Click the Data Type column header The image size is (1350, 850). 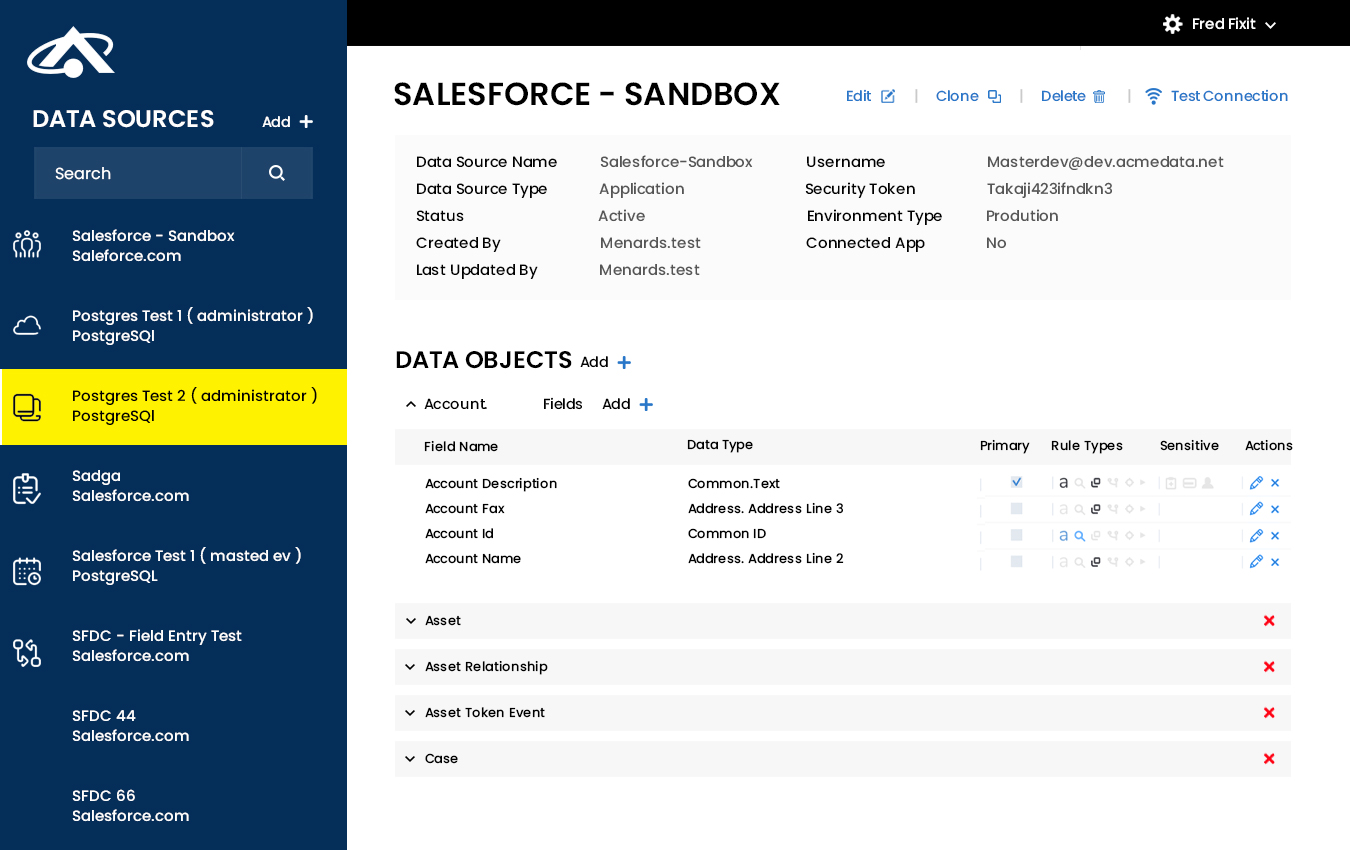720,445
